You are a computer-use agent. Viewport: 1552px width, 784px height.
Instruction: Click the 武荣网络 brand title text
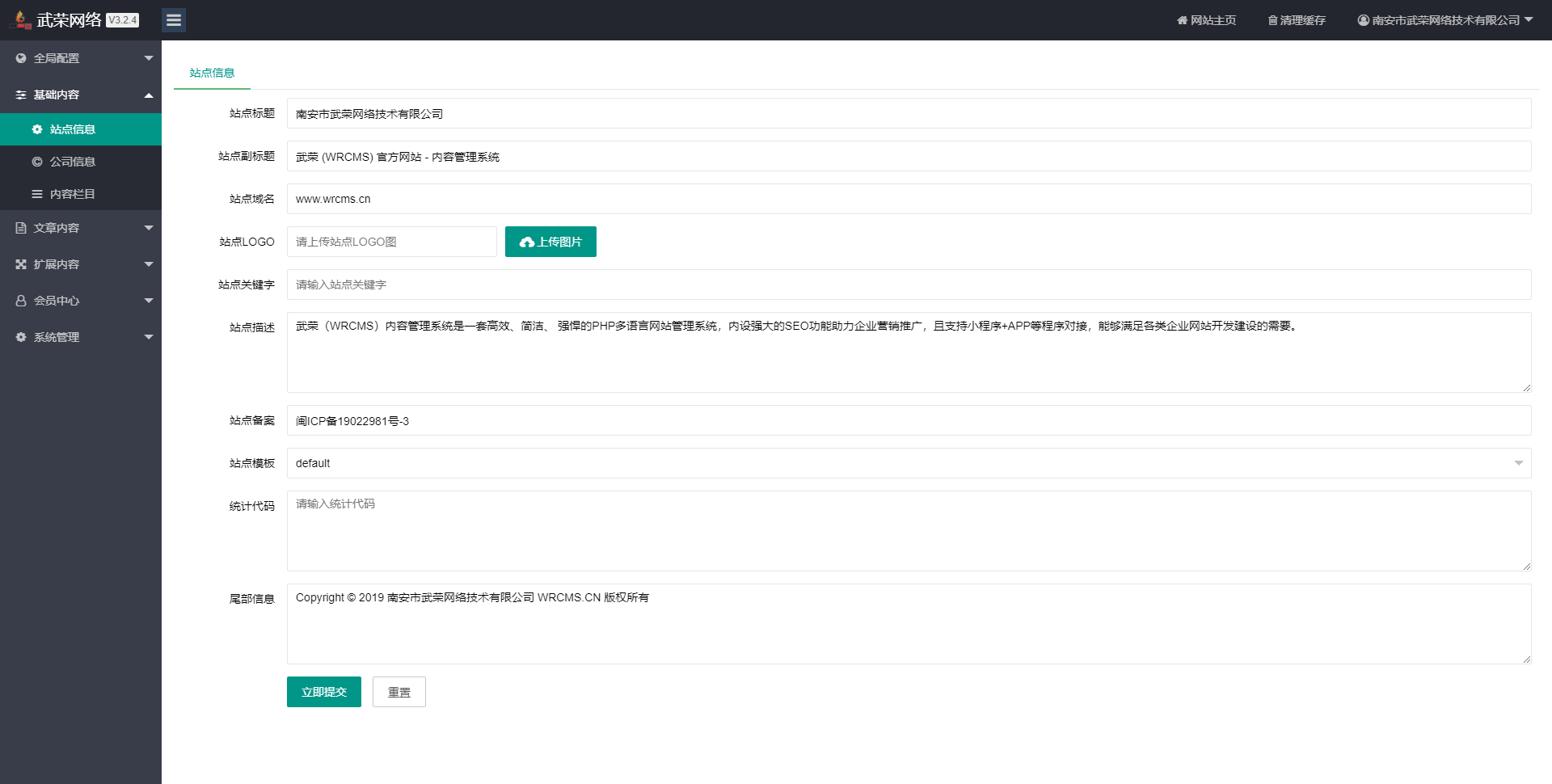click(70, 20)
